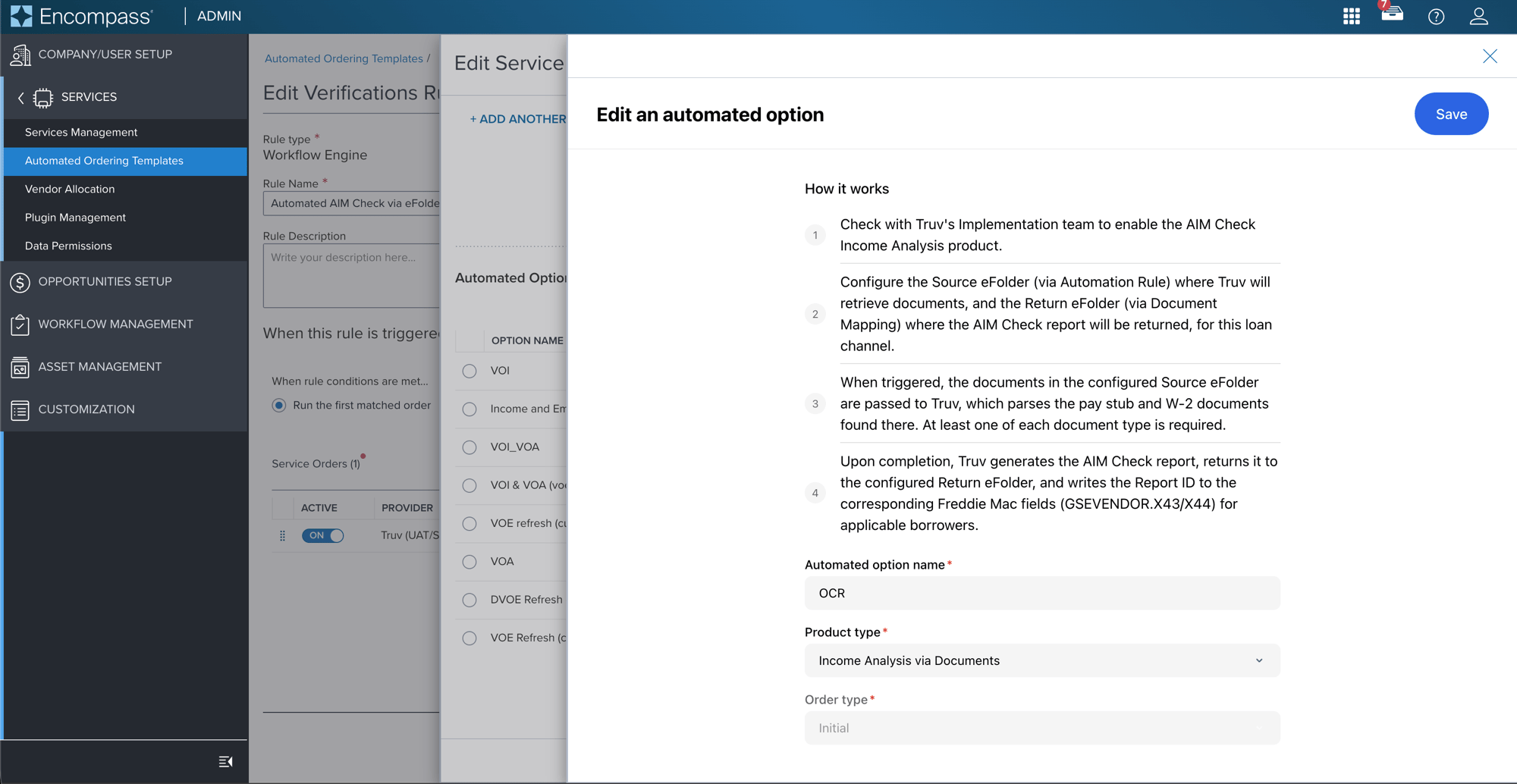Click the Opportunities Setup dollar icon
1517x784 pixels.
[x=20, y=282]
